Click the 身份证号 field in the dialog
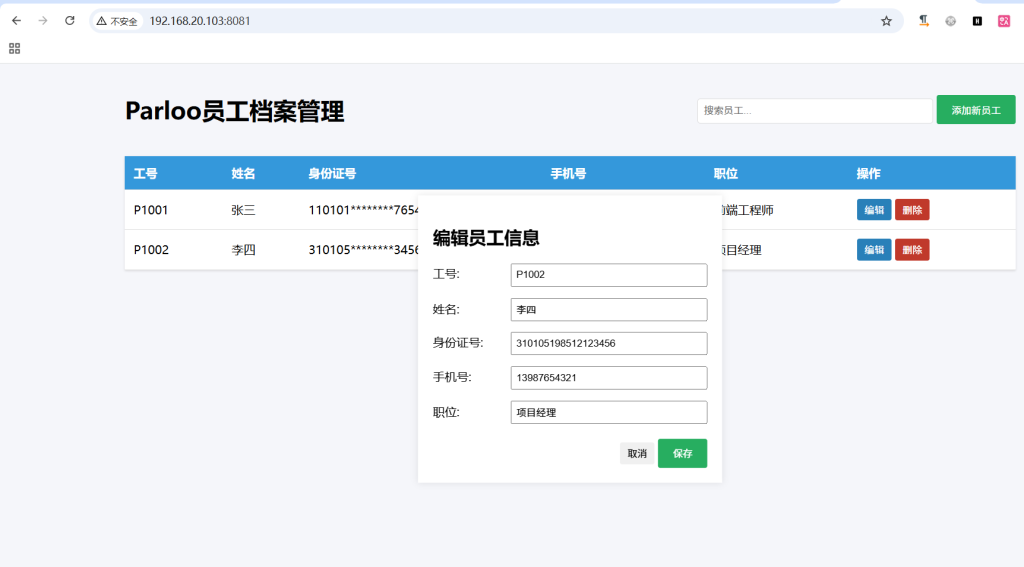 (608, 344)
